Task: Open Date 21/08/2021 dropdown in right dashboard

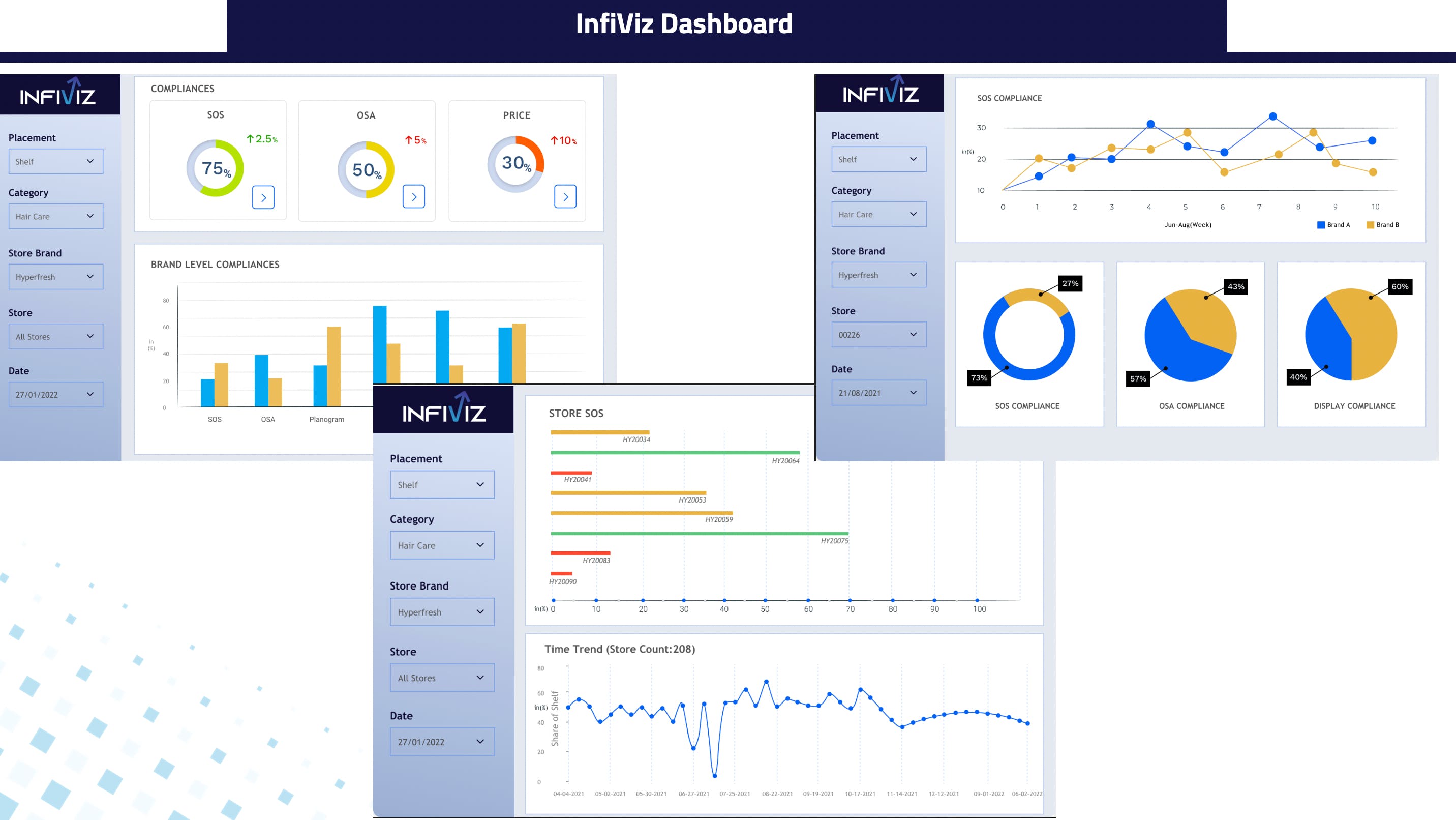Action: 879,393
